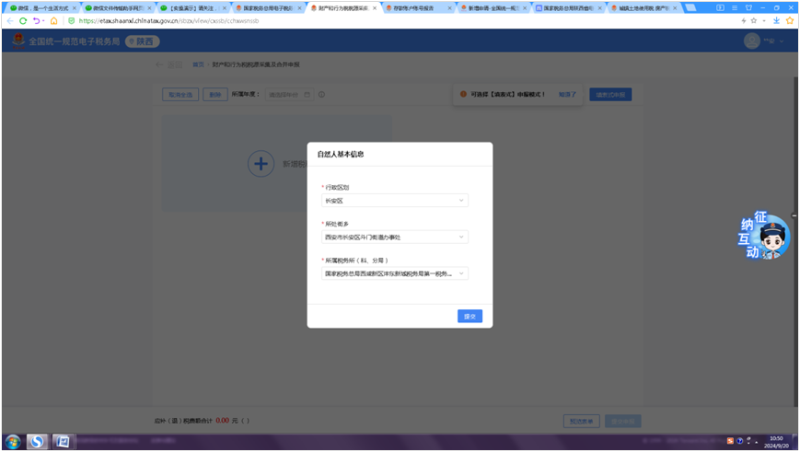
Task: Click the blue 提交 submit button
Action: coord(470,316)
